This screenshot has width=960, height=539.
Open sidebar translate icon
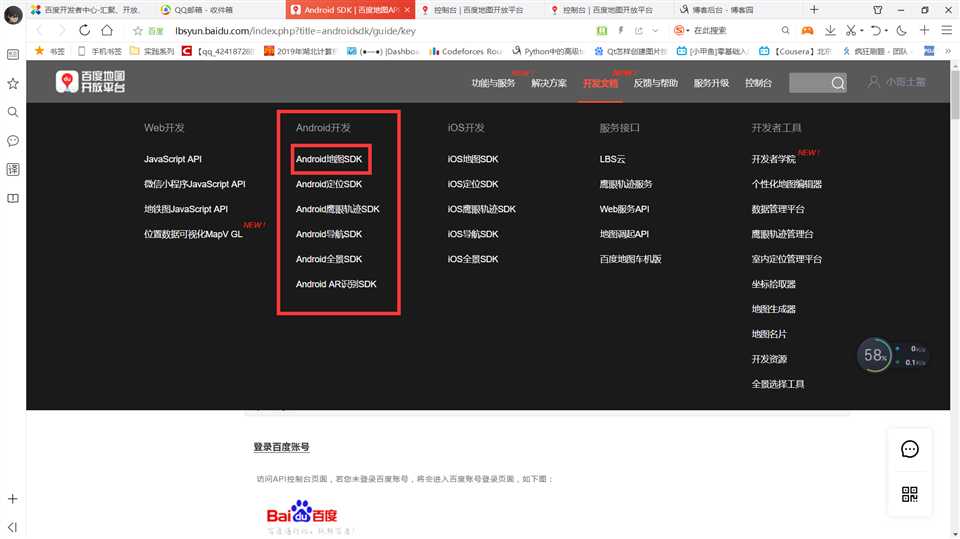13,170
